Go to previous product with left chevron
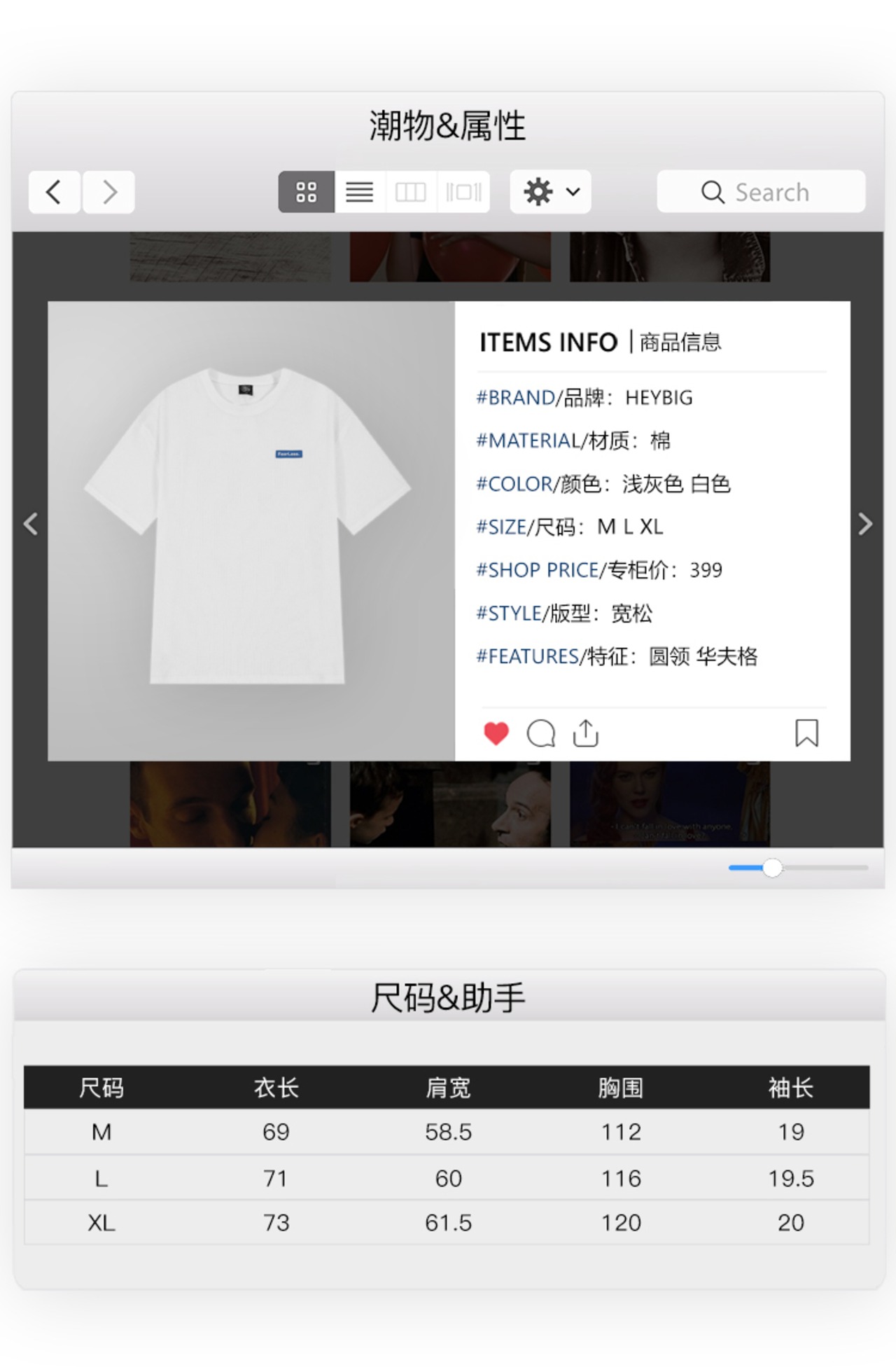896x1372 pixels. [30, 524]
